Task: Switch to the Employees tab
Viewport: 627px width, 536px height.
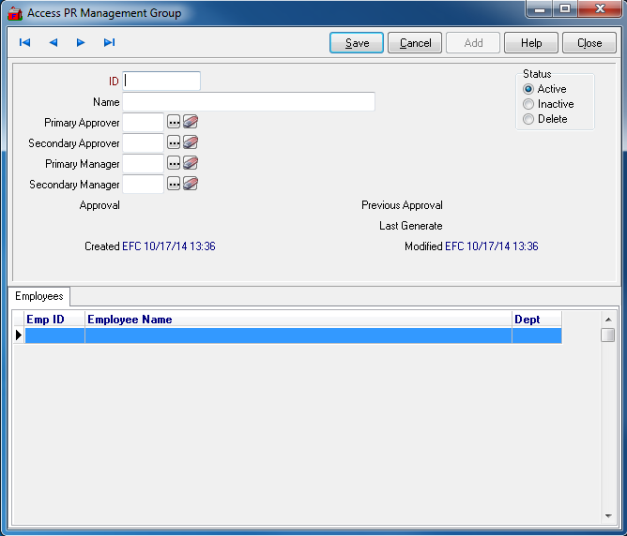Action: [39, 296]
